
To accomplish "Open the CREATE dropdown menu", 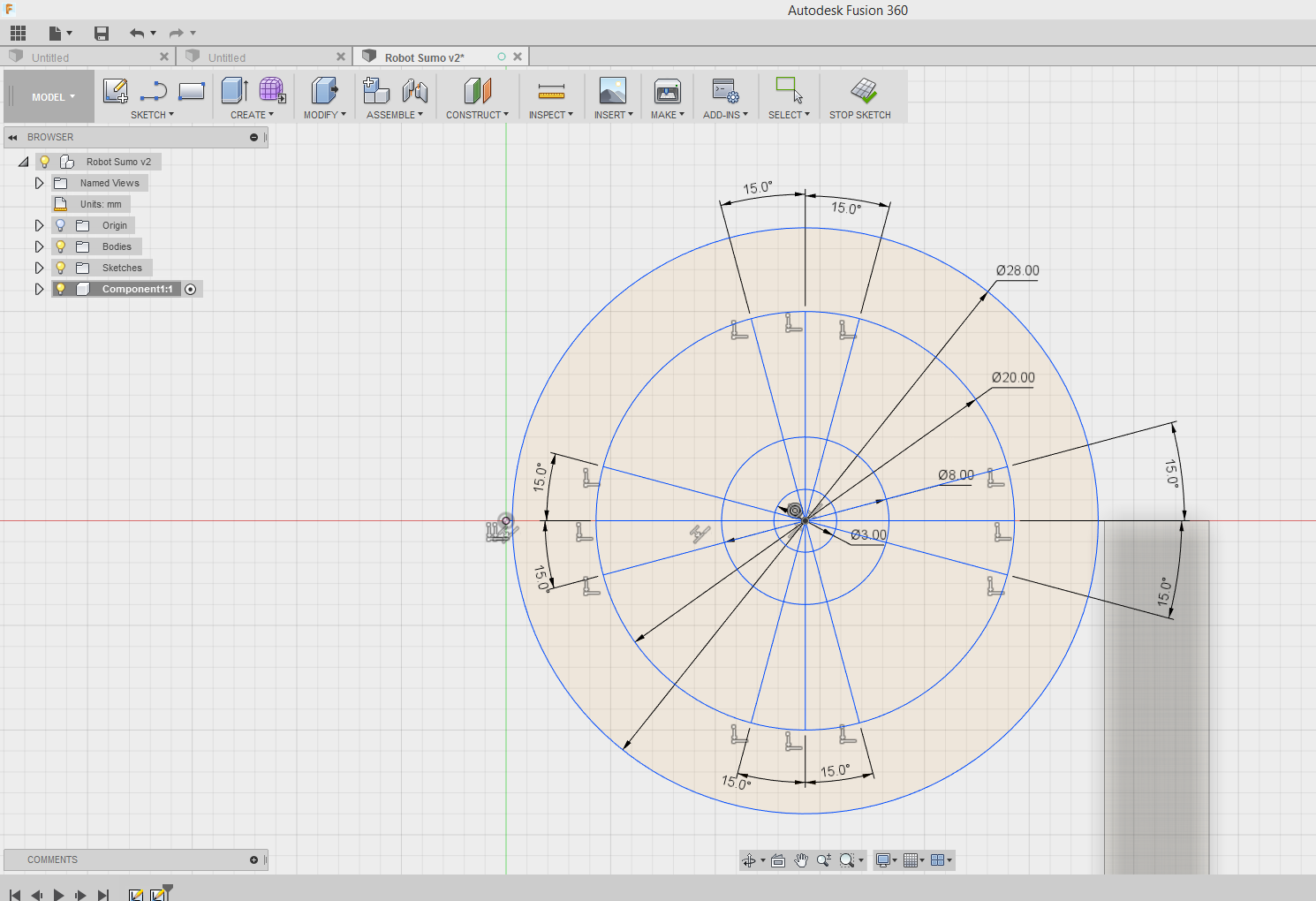I will point(252,115).
